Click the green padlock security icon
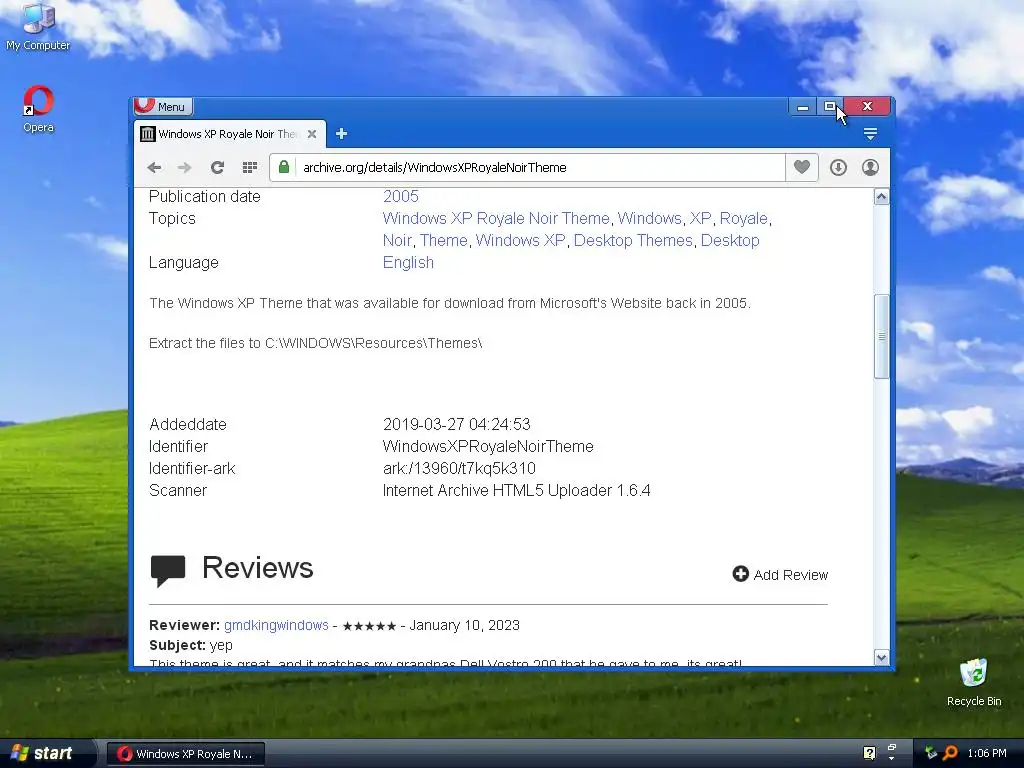 pos(284,167)
